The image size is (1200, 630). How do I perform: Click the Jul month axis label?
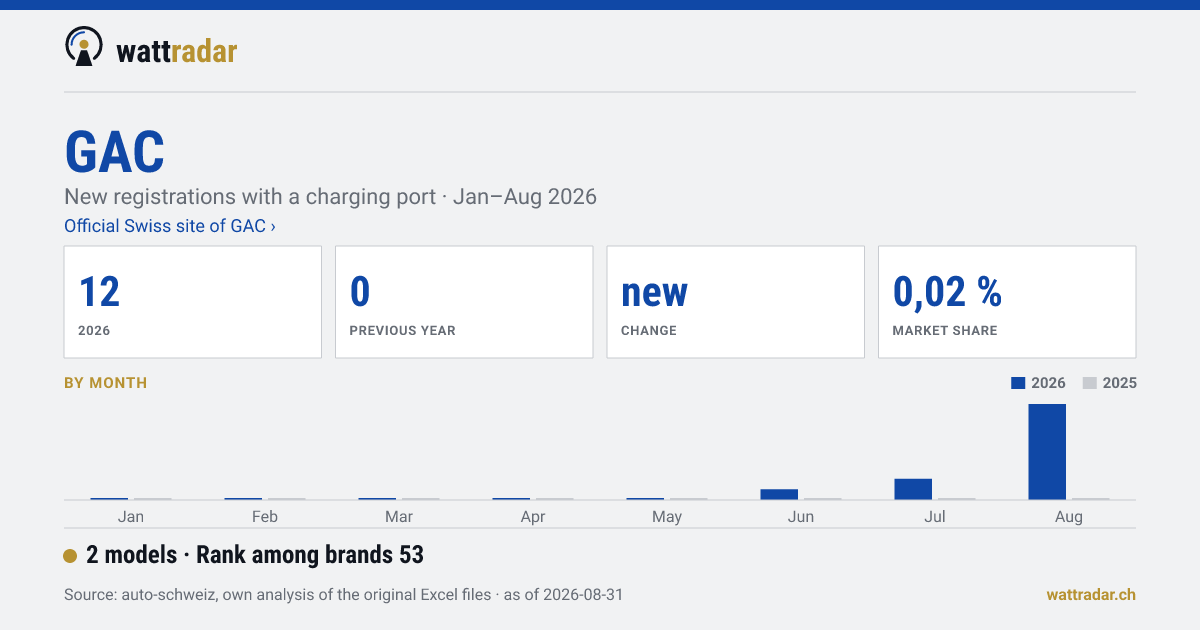pyautogui.click(x=935, y=516)
